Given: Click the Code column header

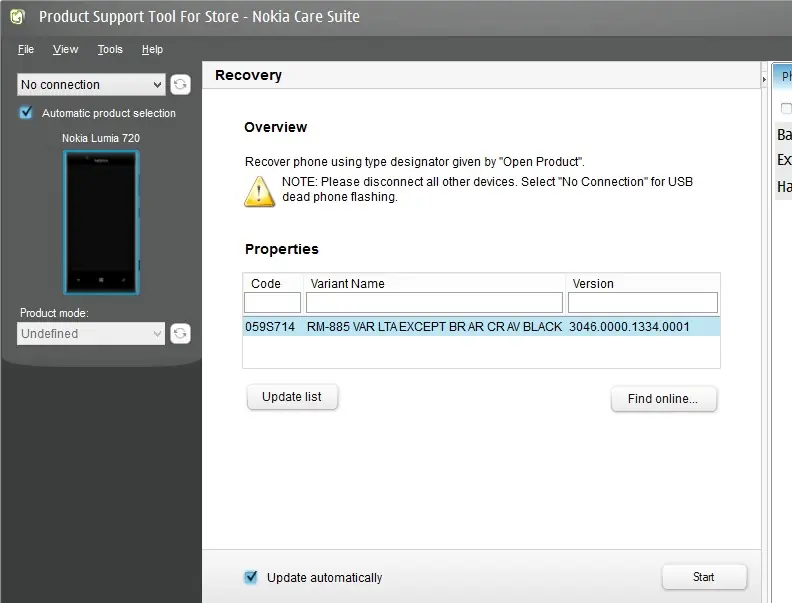Looking at the screenshot, I should pos(266,284).
